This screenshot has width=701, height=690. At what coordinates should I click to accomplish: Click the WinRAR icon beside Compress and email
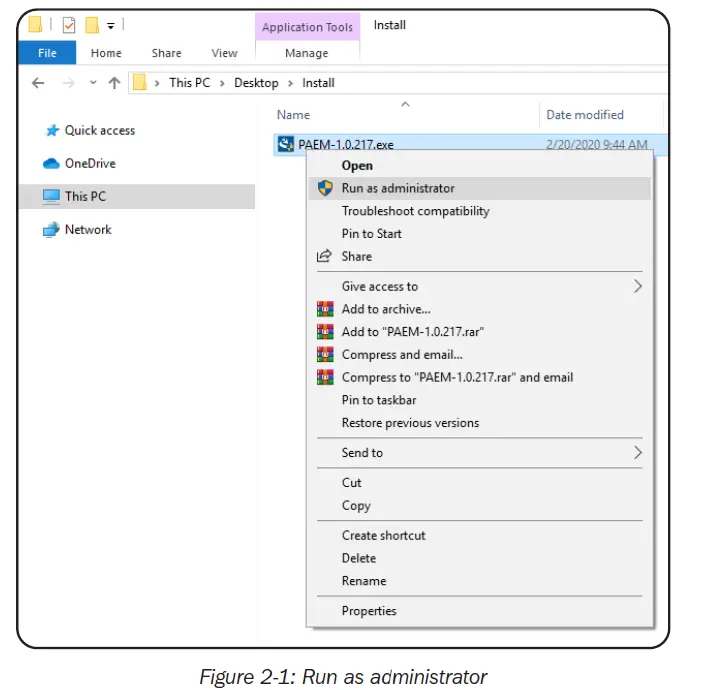325,354
